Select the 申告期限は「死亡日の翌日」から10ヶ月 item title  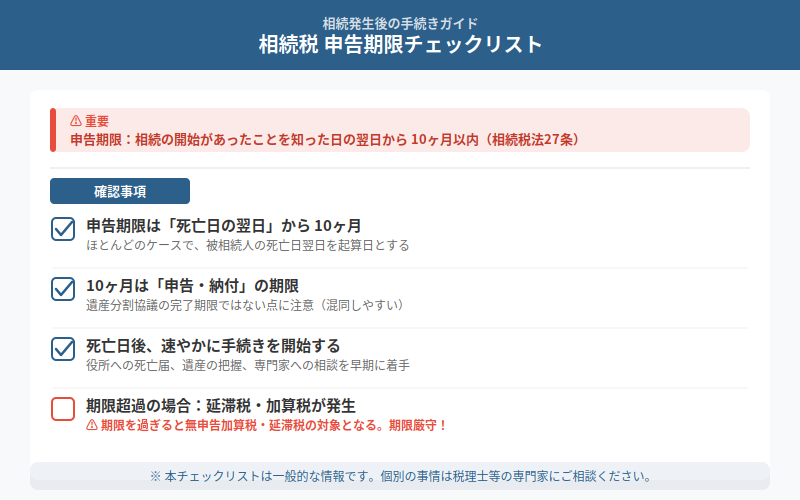coord(223,225)
